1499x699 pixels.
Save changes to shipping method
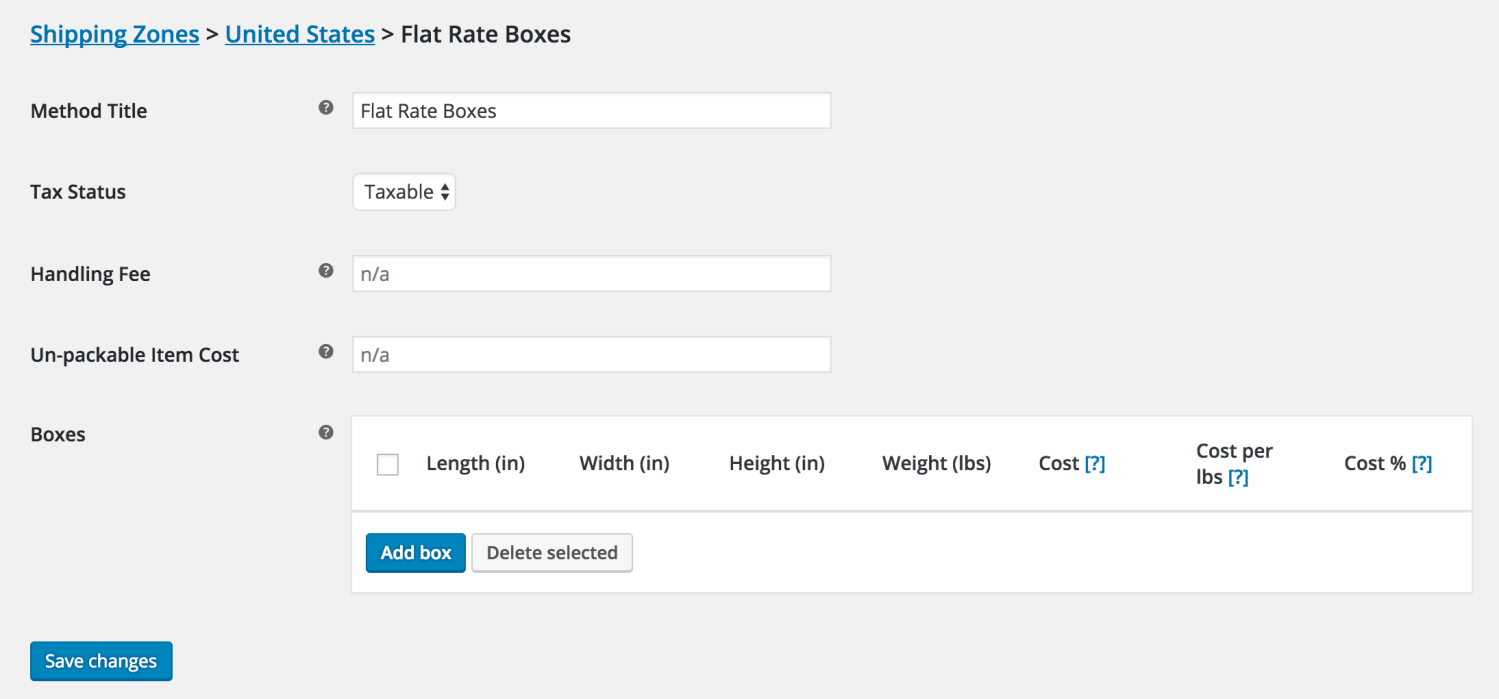(x=100, y=661)
